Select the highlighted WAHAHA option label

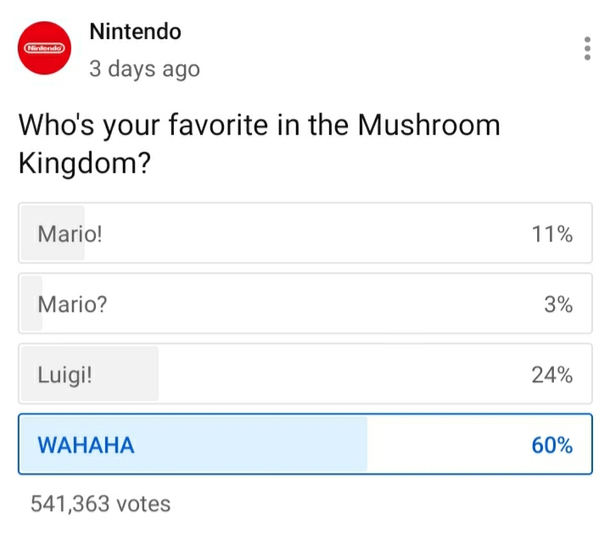pyautogui.click(x=86, y=445)
